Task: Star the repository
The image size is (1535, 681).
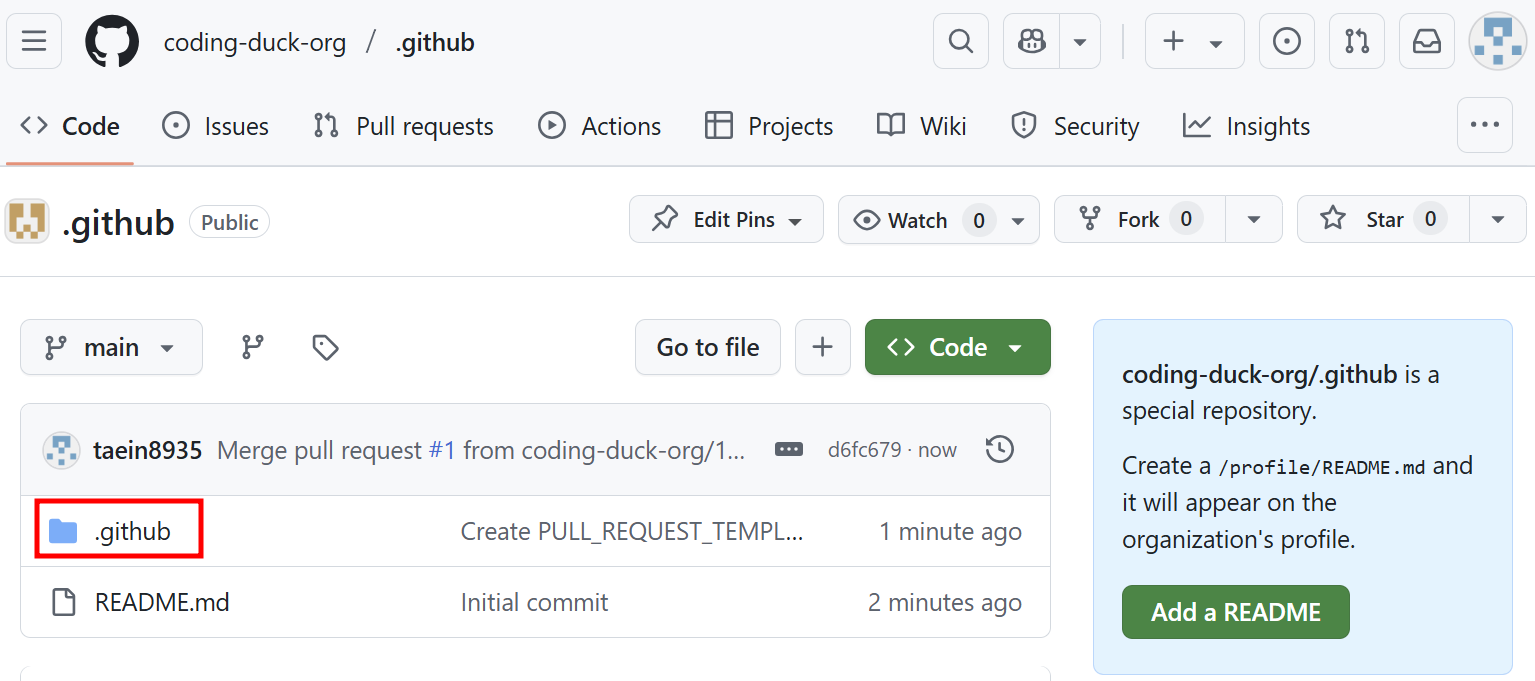Action: [1383, 219]
